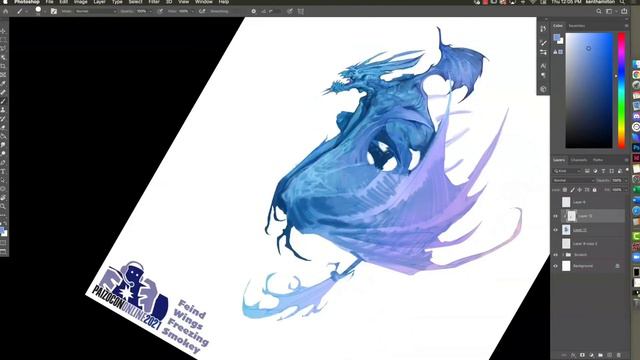Switch to the Swatches tab

click(577, 26)
